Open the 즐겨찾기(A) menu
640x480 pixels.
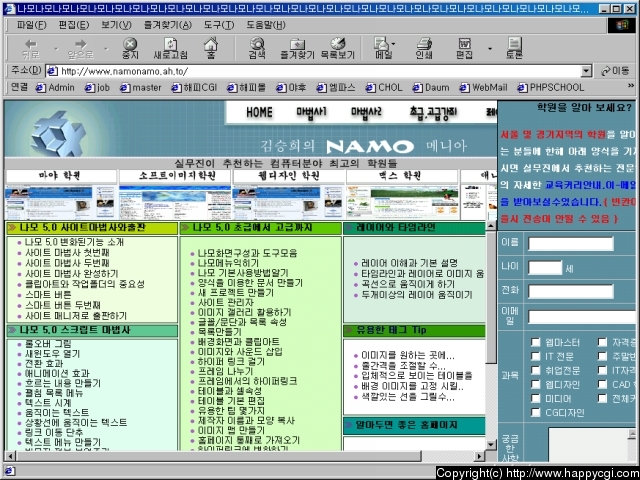168,25
